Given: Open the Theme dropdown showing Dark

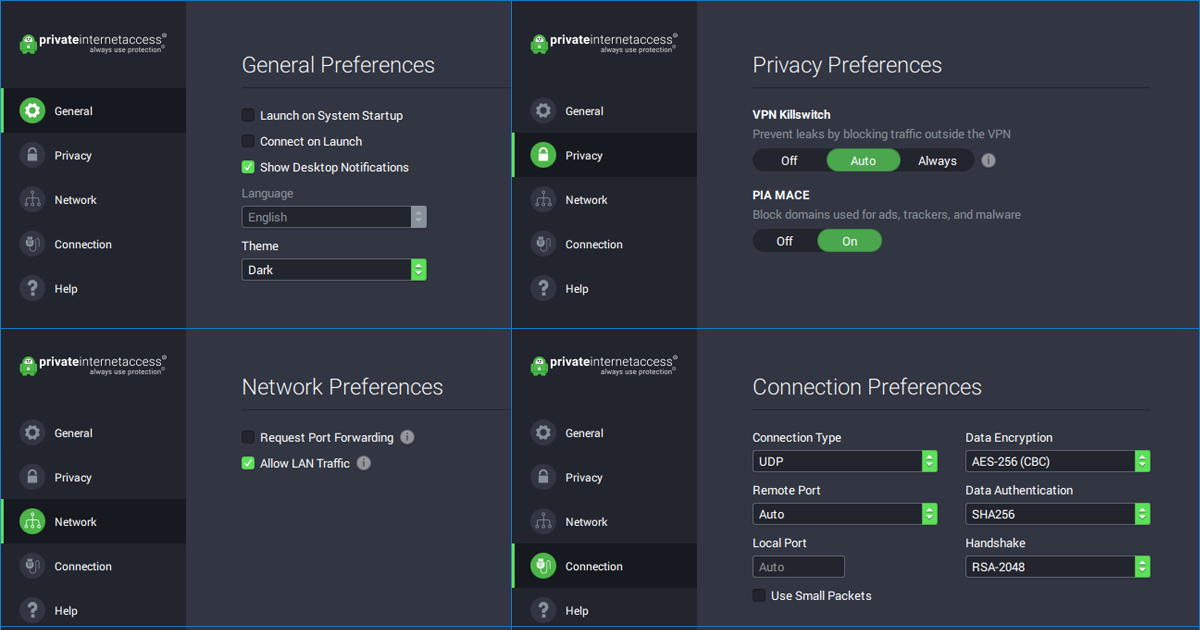Looking at the screenshot, I should coord(334,269).
